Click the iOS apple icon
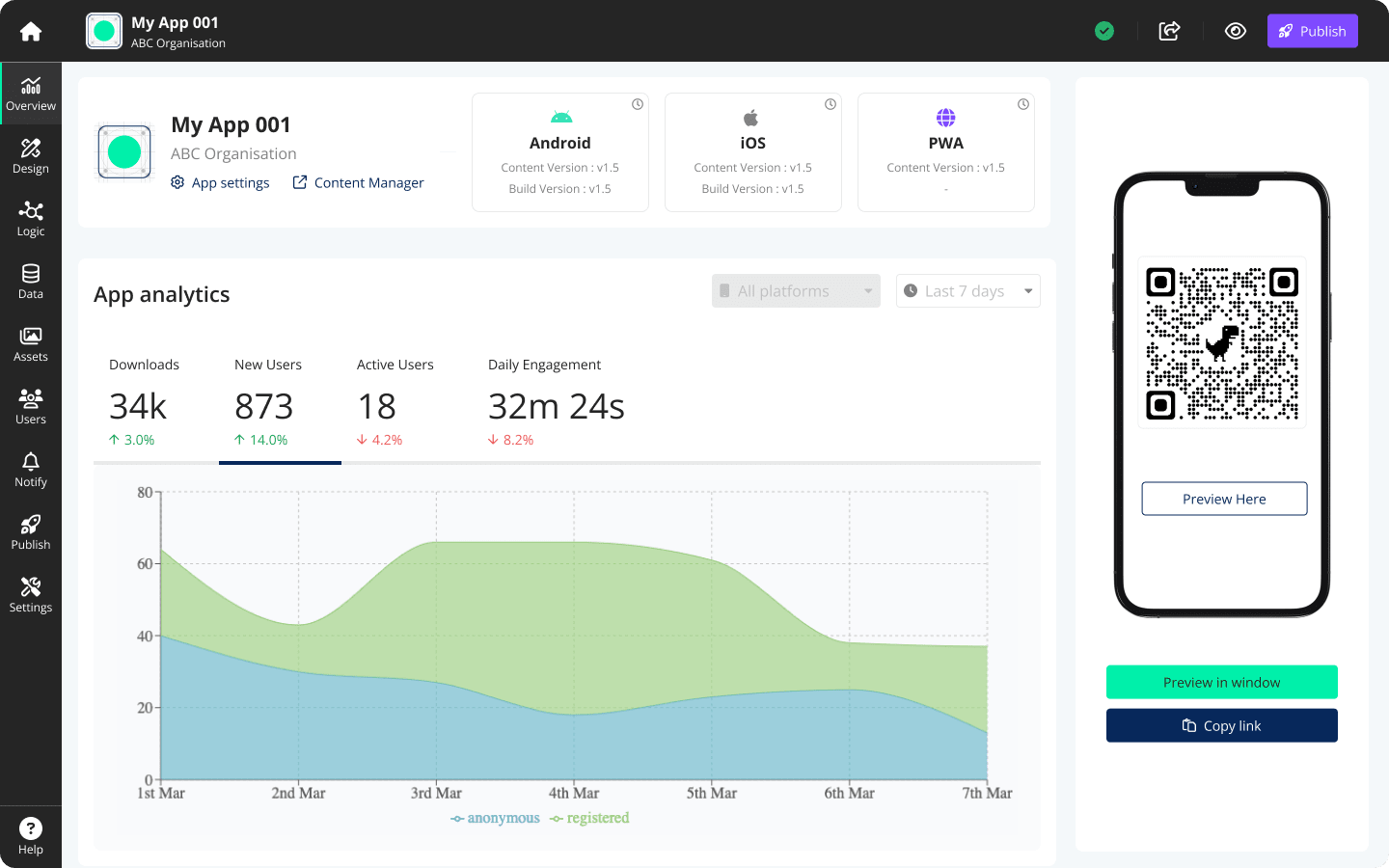This screenshot has width=1389, height=868. (750, 118)
